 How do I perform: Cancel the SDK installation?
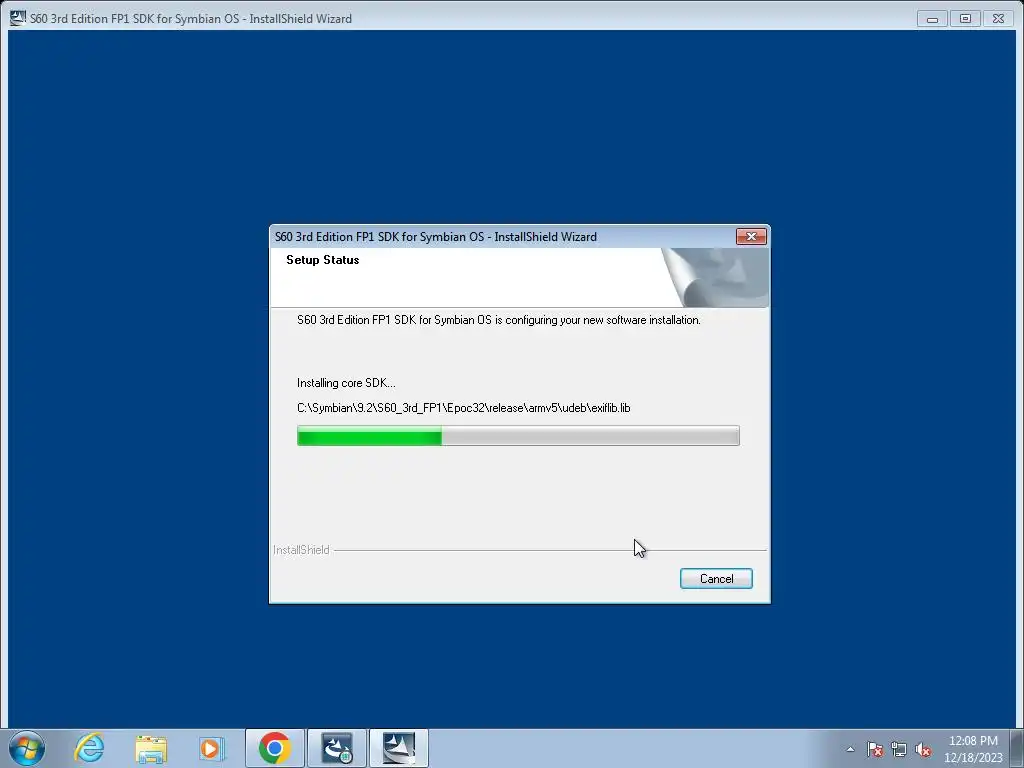[716, 579]
